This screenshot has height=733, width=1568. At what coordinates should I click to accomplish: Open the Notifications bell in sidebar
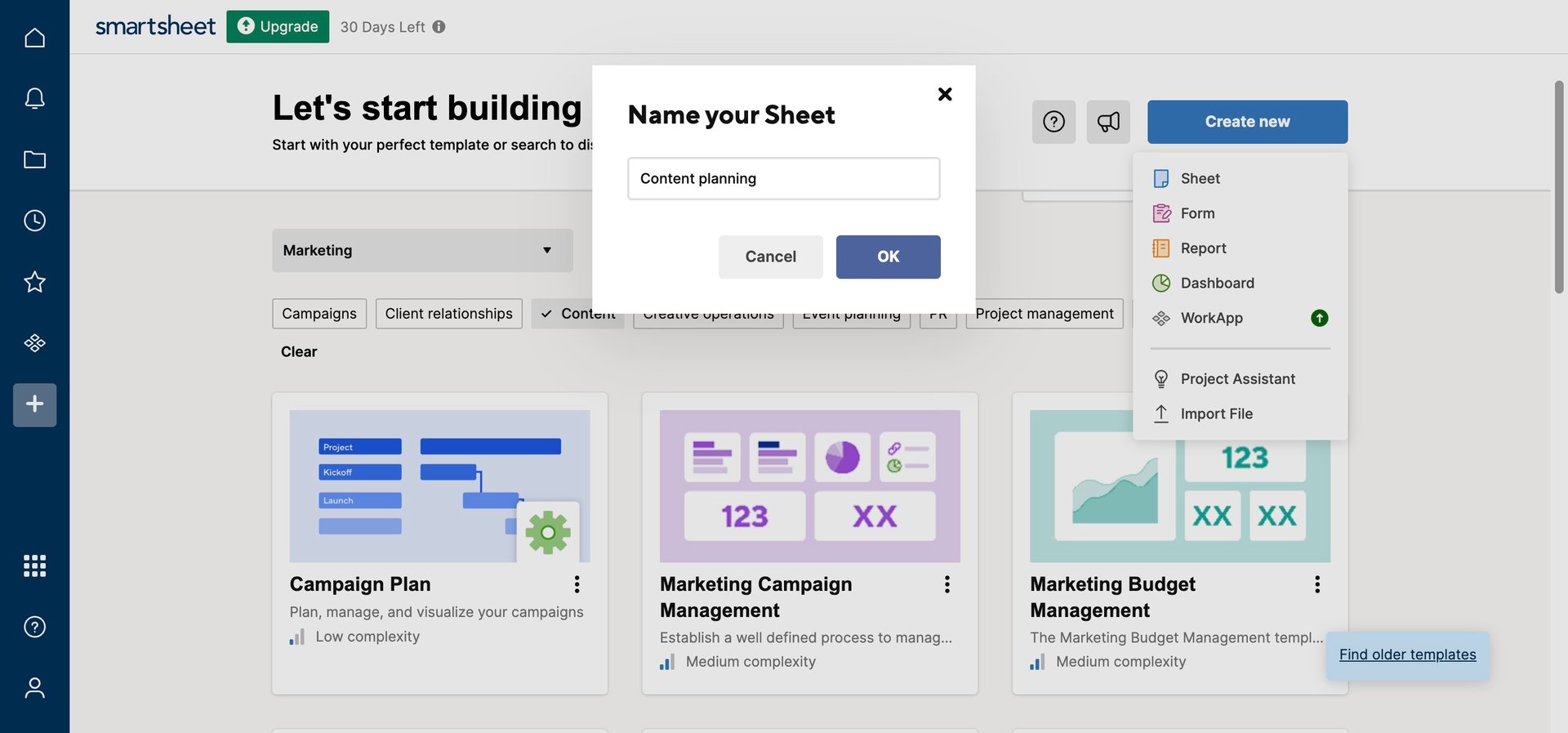click(34, 99)
